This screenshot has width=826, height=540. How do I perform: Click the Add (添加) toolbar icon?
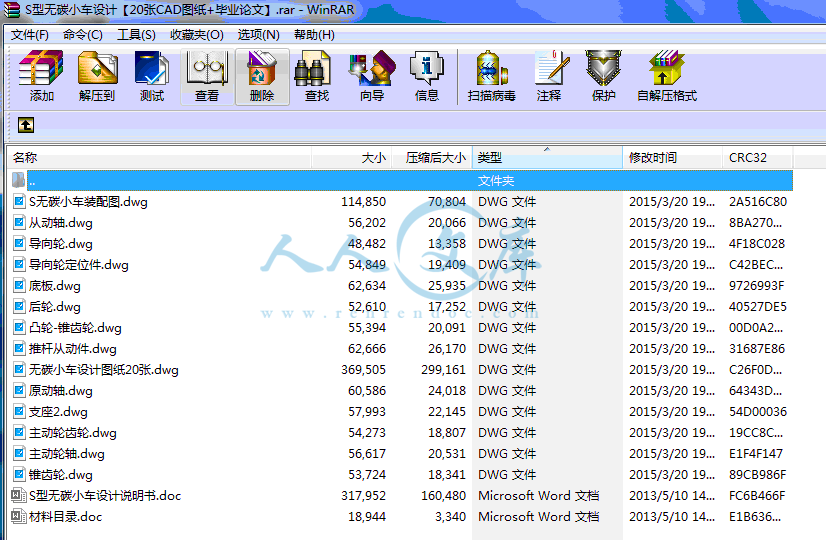pos(41,68)
